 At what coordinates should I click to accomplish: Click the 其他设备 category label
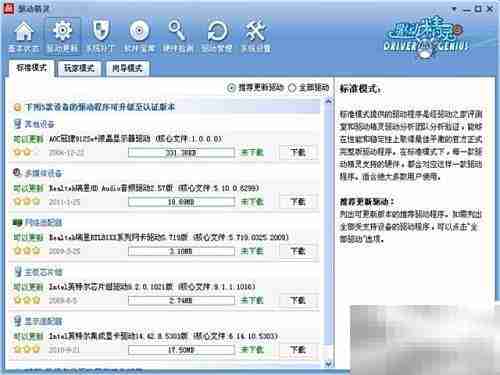40,124
